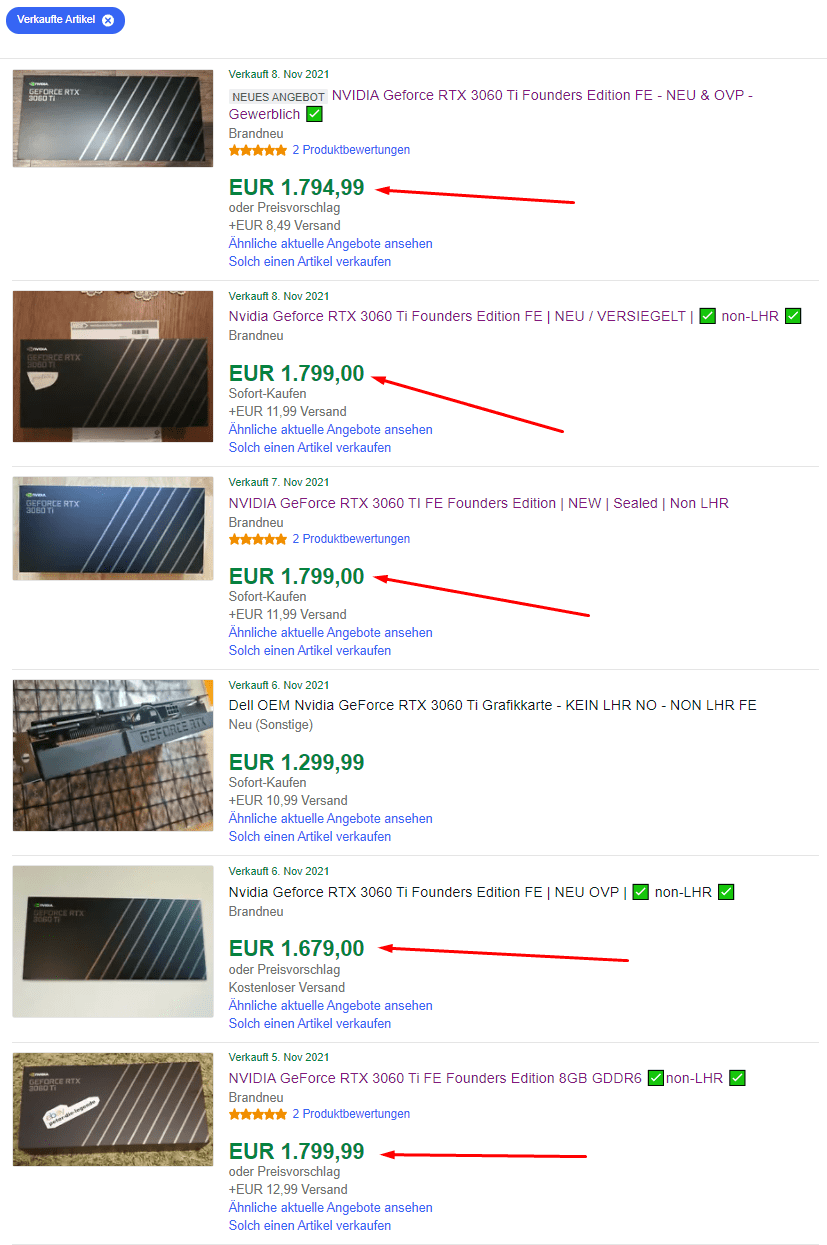Click 'Ähnliche aktuelle Angebote ansehen' under EUR 1.794,99
Viewport: 827px width, 1245px height.
pos(331,243)
